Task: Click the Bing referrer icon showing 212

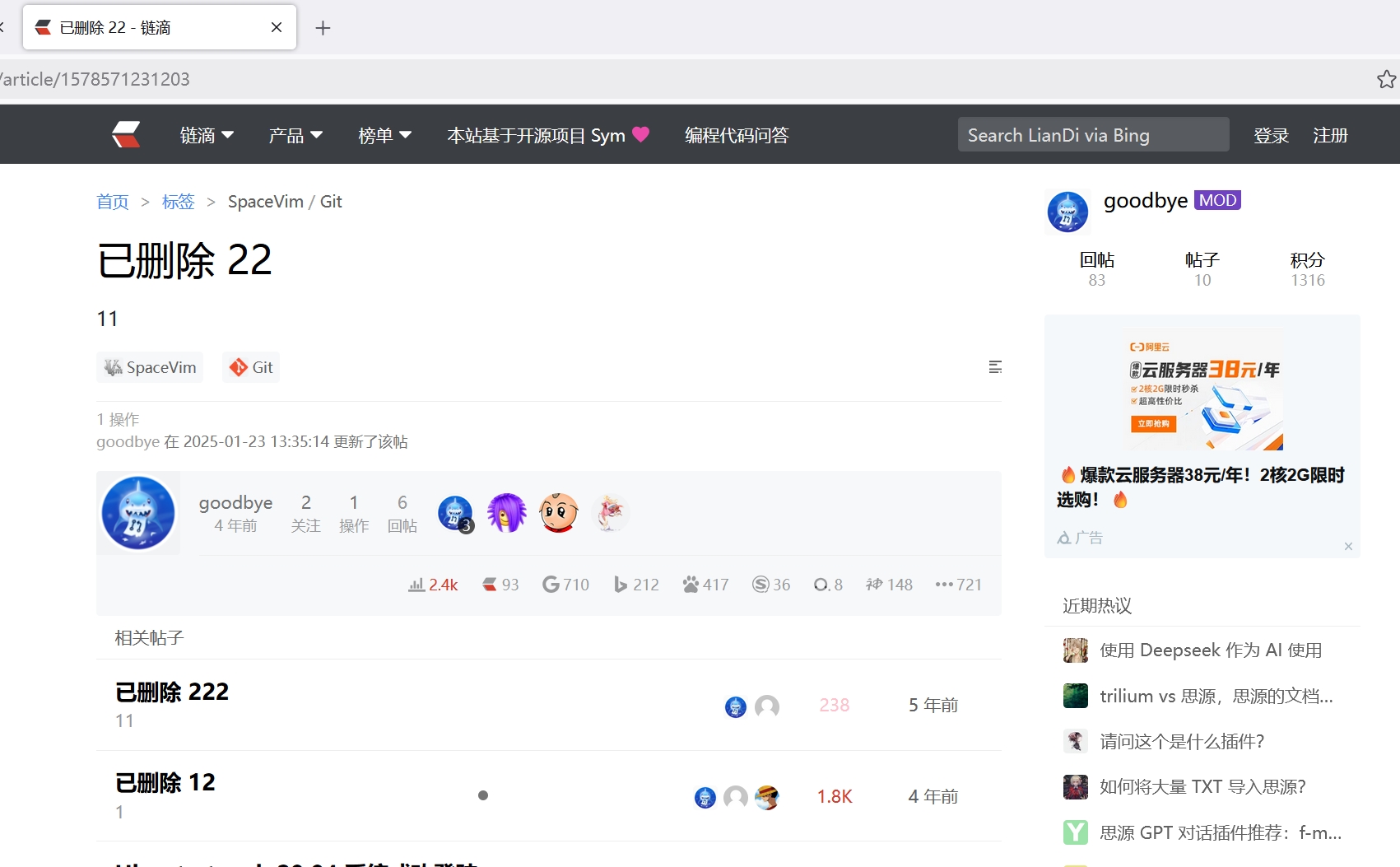Action: click(x=621, y=585)
